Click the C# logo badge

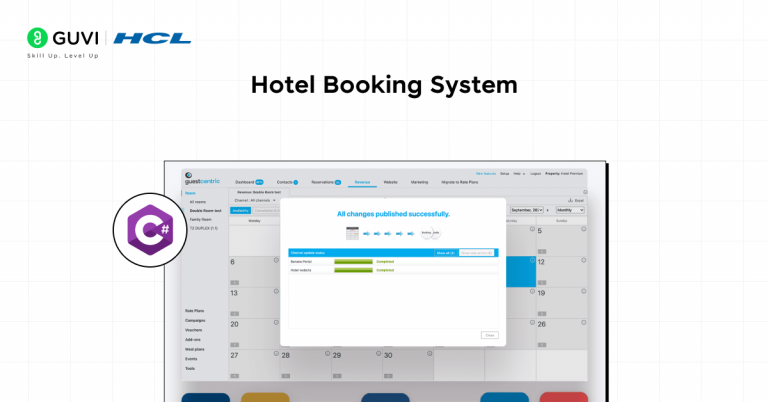click(x=150, y=230)
